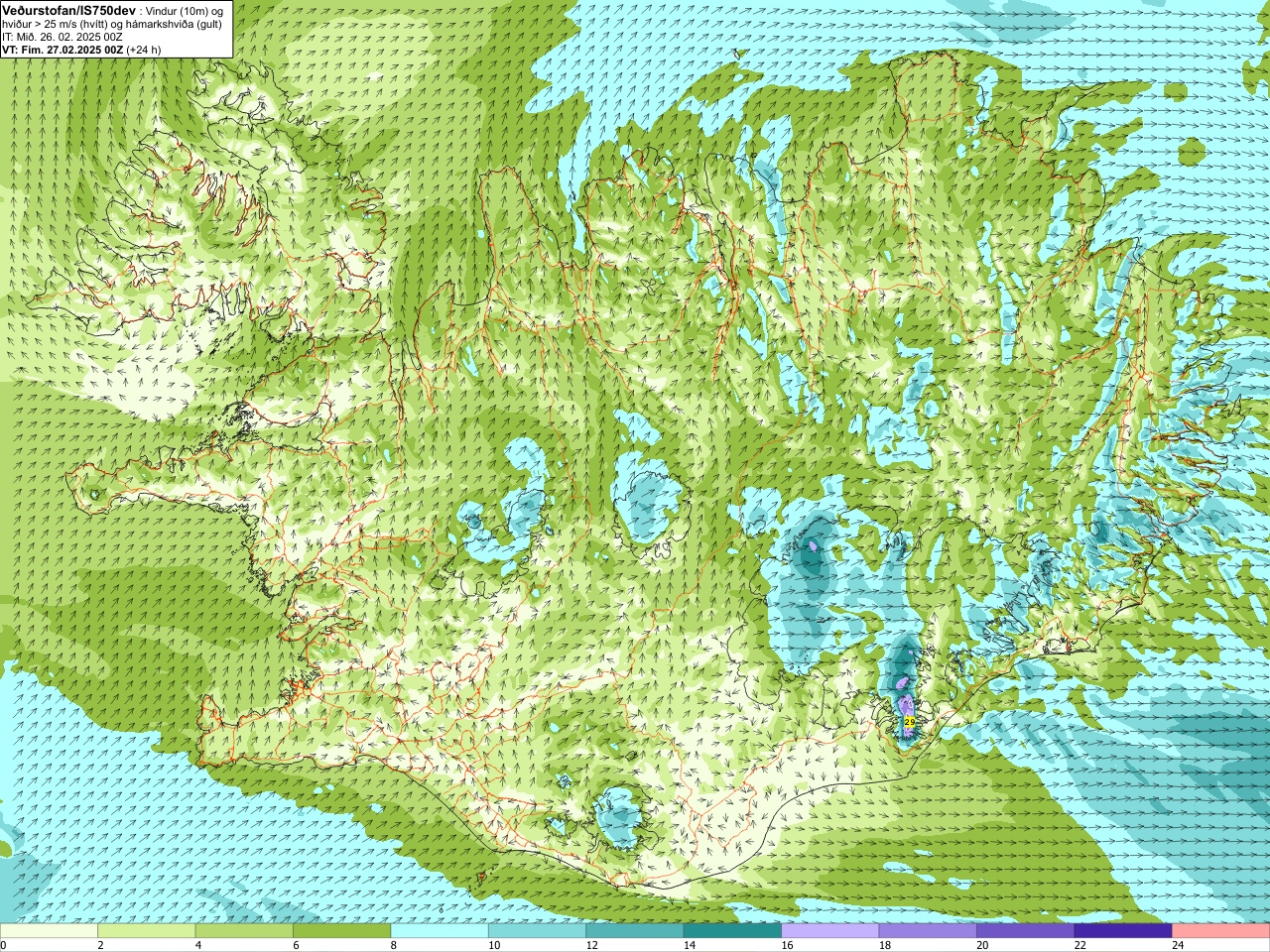
Task: Click the legend tick label 20
Action: pos(982,945)
